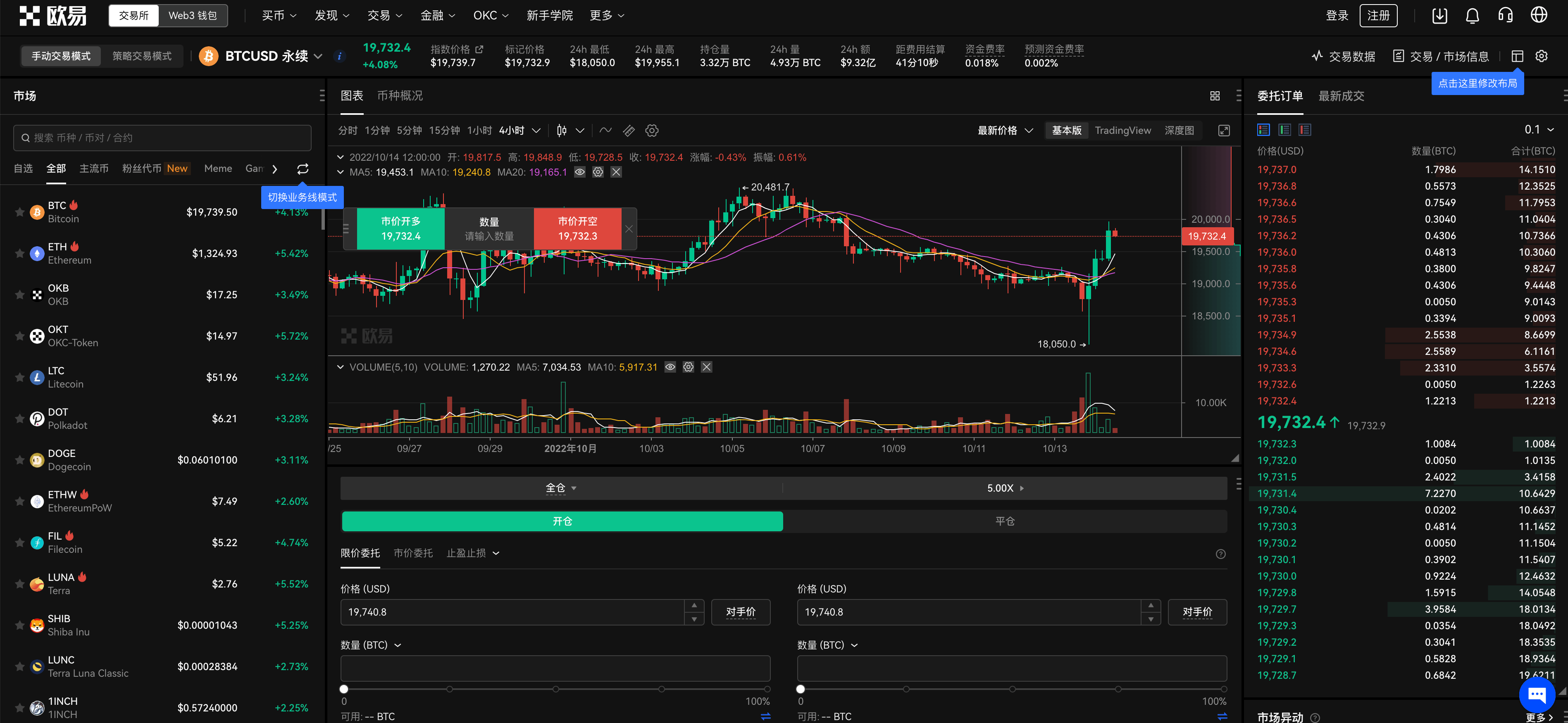Close the quick order floating panel
The width and height of the screenshot is (1568, 723).
629,229
